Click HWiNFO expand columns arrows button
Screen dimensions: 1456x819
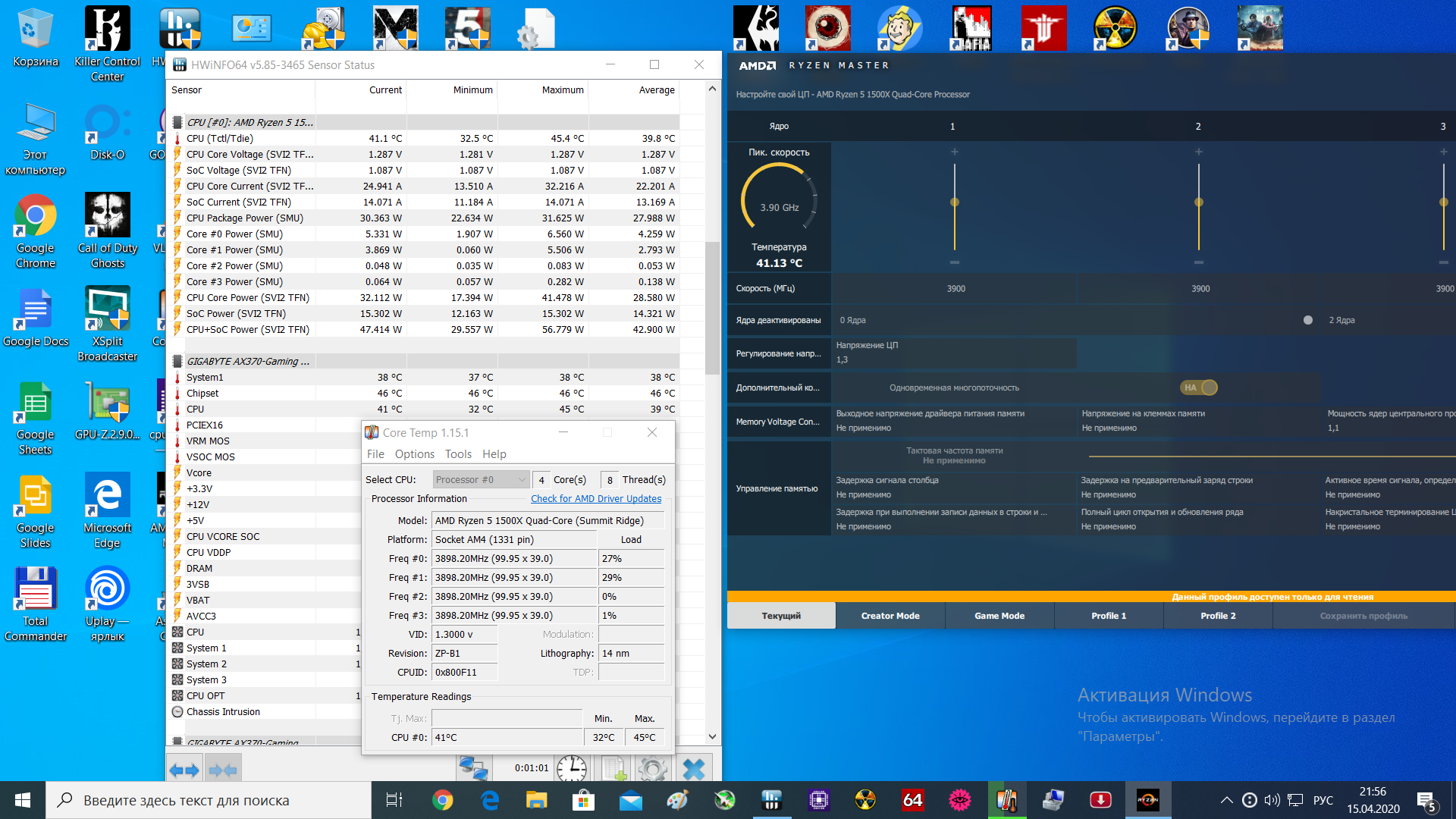(184, 770)
